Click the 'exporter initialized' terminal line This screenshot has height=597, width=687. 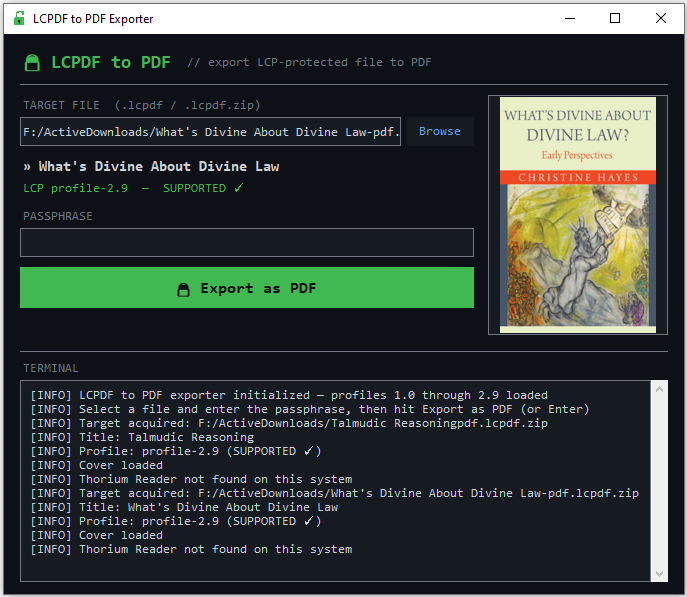pos(289,395)
